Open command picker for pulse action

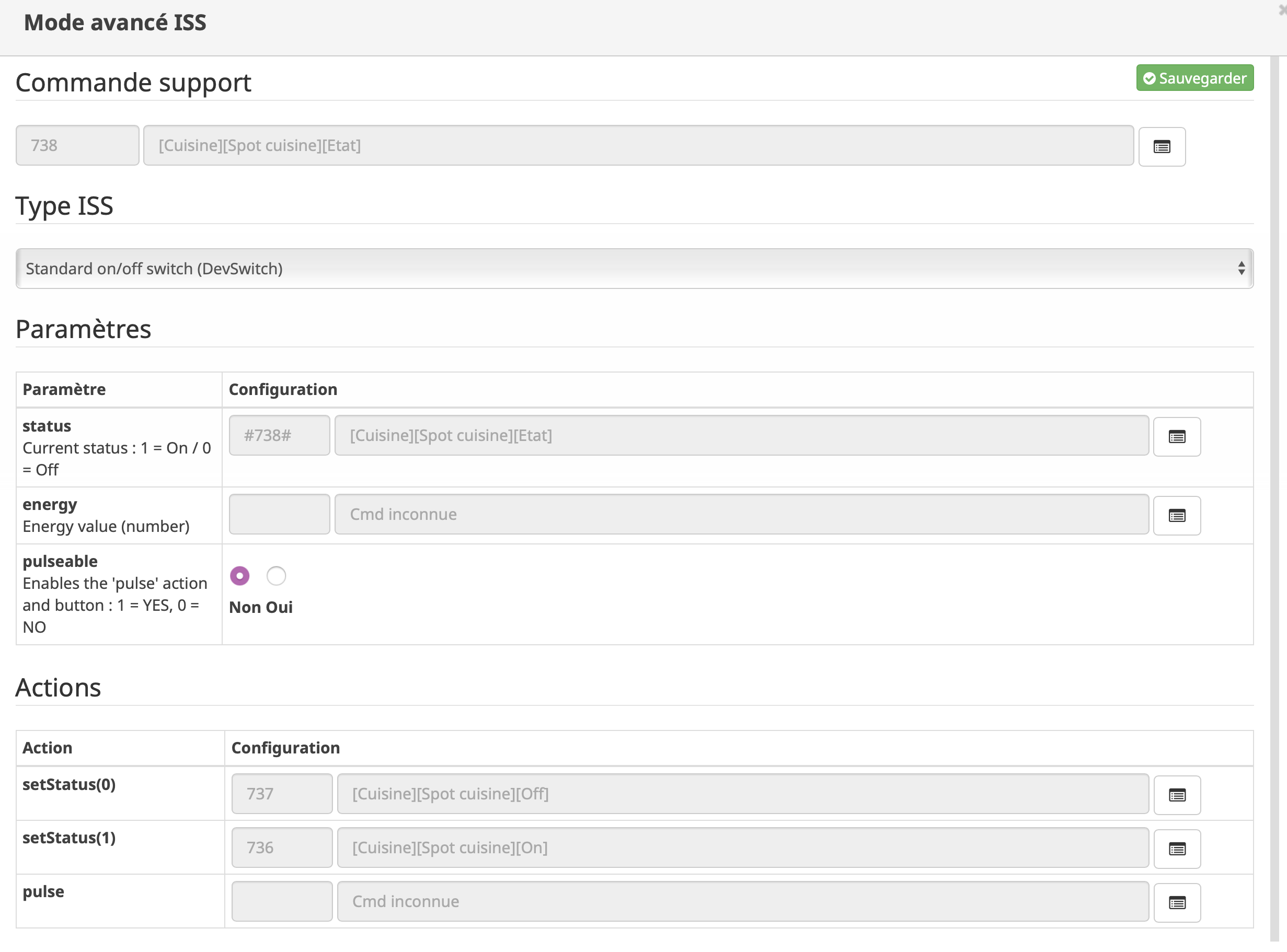click(x=1177, y=902)
